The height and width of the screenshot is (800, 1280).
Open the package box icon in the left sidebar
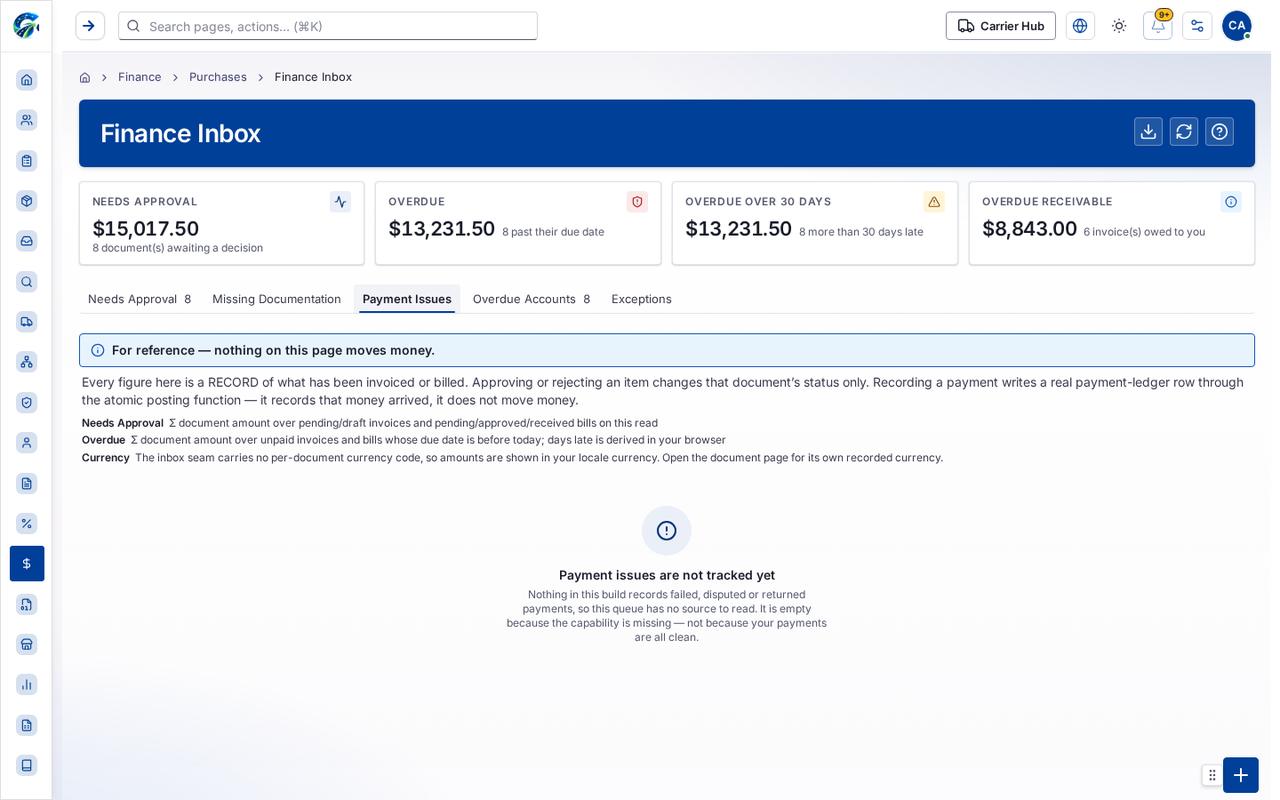pos(27,201)
